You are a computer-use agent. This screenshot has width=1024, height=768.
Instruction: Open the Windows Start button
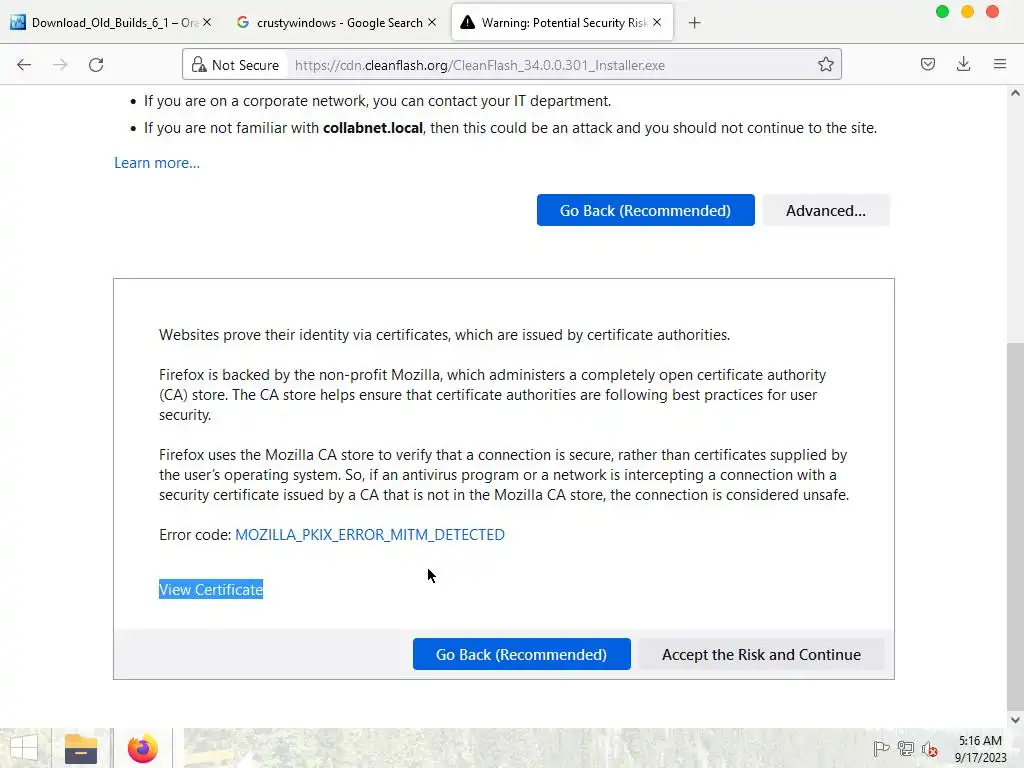tap(25, 748)
